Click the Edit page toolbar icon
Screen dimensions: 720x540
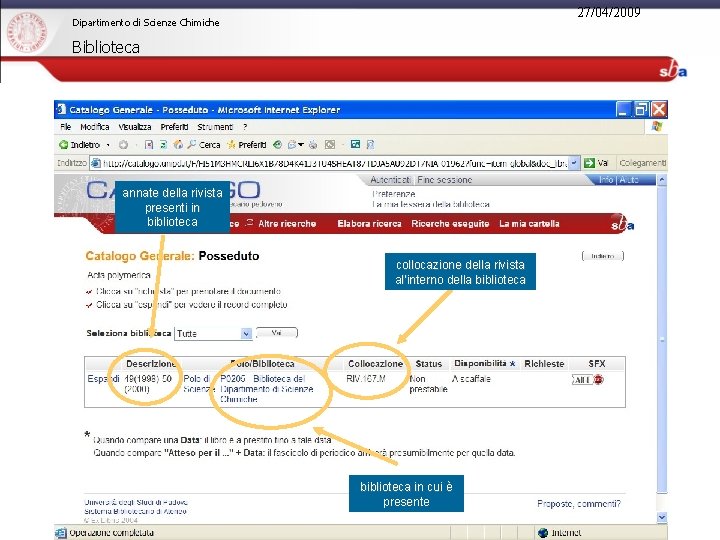pos(330,145)
